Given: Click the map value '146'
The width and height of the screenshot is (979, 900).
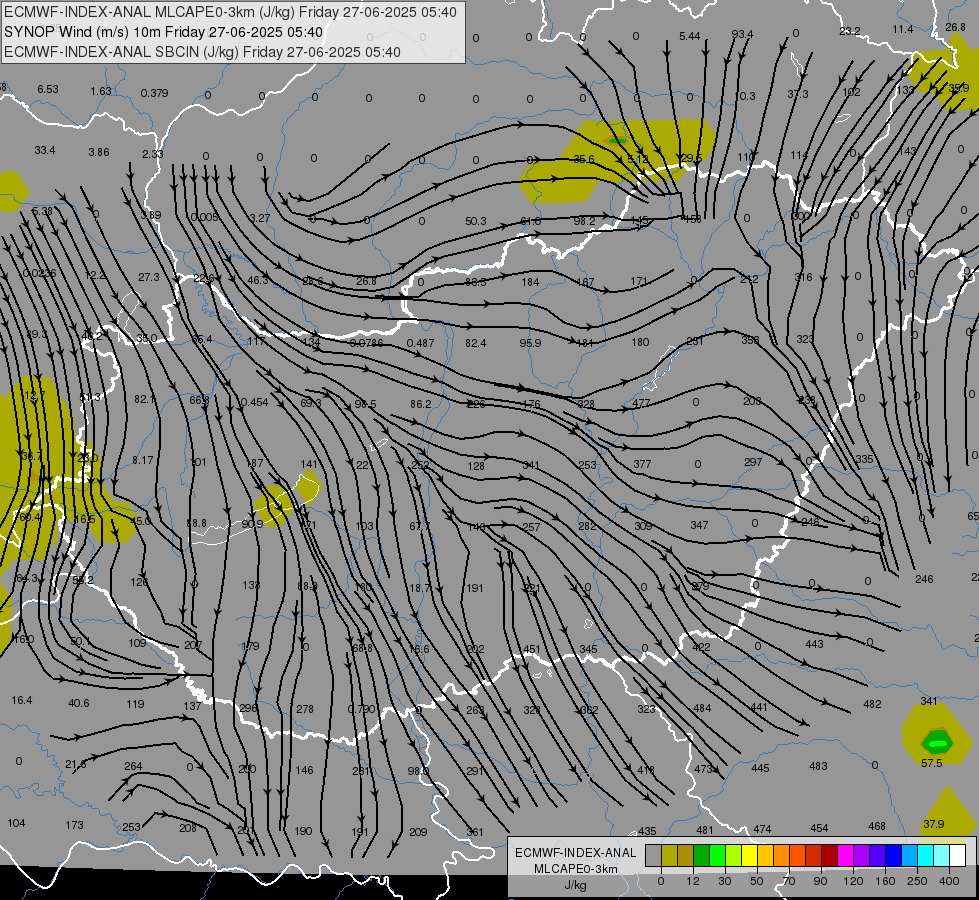Looking at the screenshot, I should pos(304,770).
